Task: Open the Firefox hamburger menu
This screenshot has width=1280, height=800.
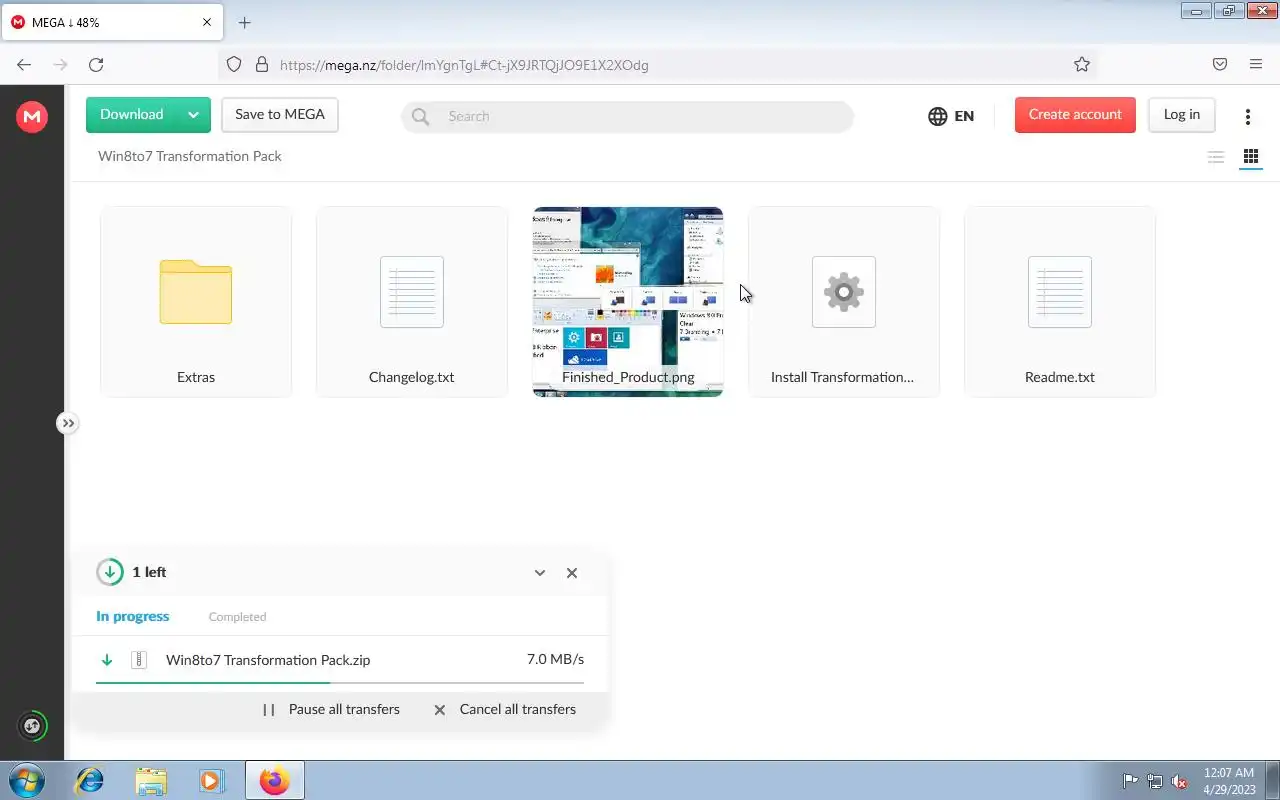Action: [1256, 65]
